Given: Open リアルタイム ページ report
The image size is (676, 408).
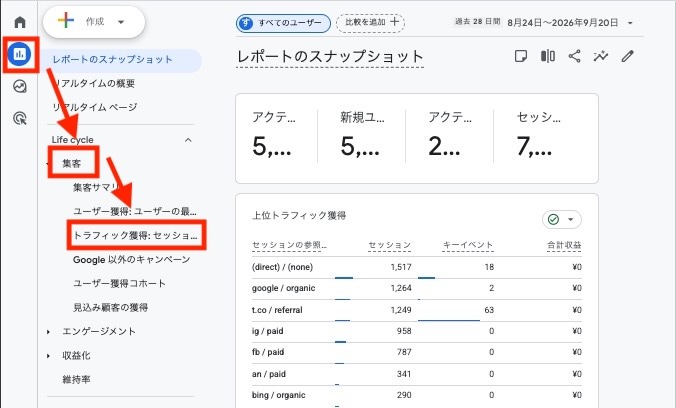Looking at the screenshot, I should (x=95, y=107).
